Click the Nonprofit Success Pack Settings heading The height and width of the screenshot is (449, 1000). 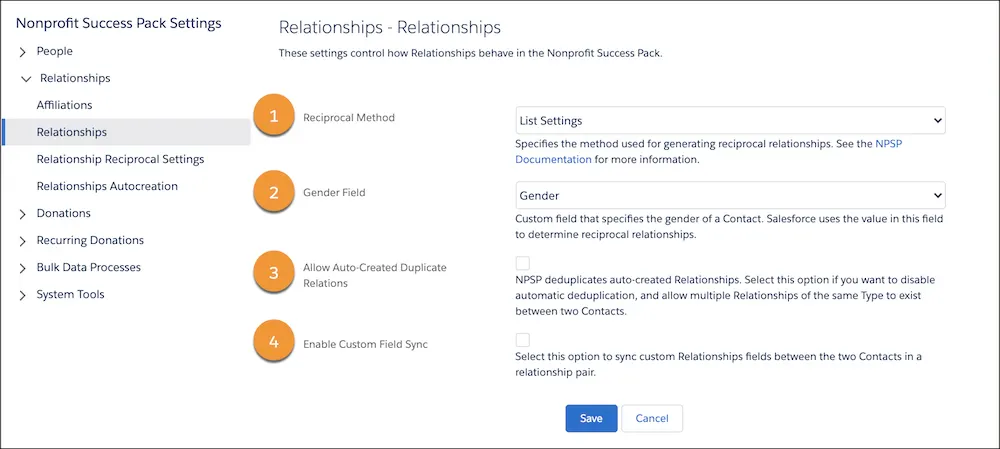pos(119,24)
